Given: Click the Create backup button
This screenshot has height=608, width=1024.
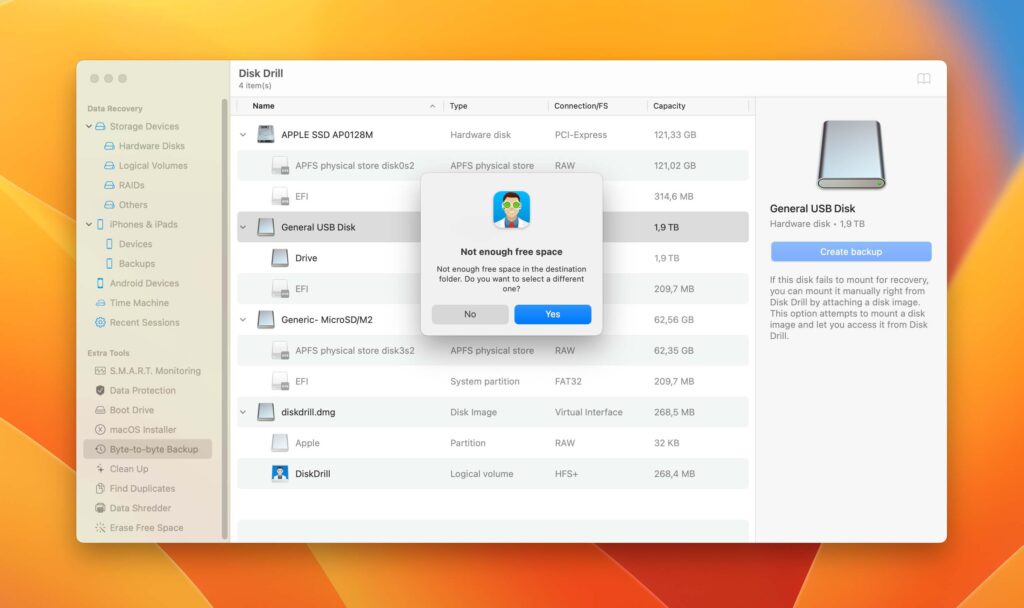Looking at the screenshot, I should coord(850,251).
